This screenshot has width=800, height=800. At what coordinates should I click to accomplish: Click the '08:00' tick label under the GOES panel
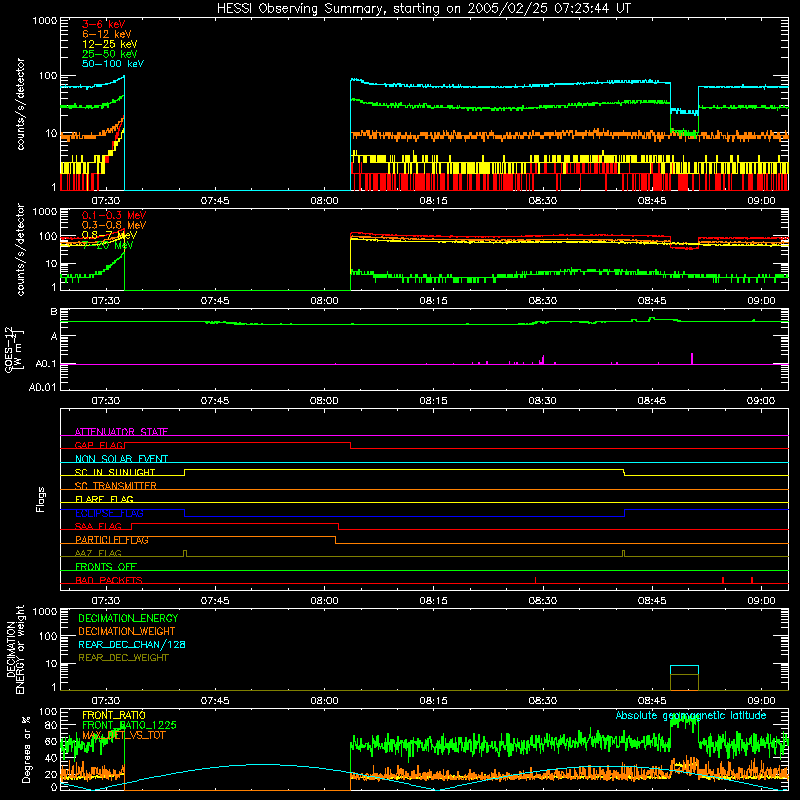pos(324,401)
